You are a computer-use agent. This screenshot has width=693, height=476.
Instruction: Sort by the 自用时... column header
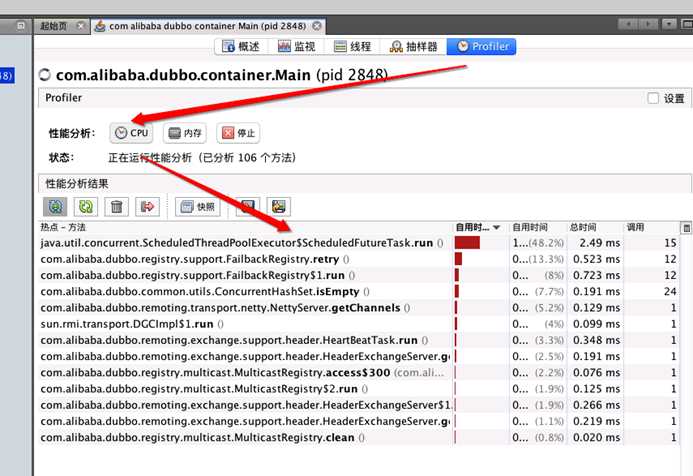pos(478,227)
